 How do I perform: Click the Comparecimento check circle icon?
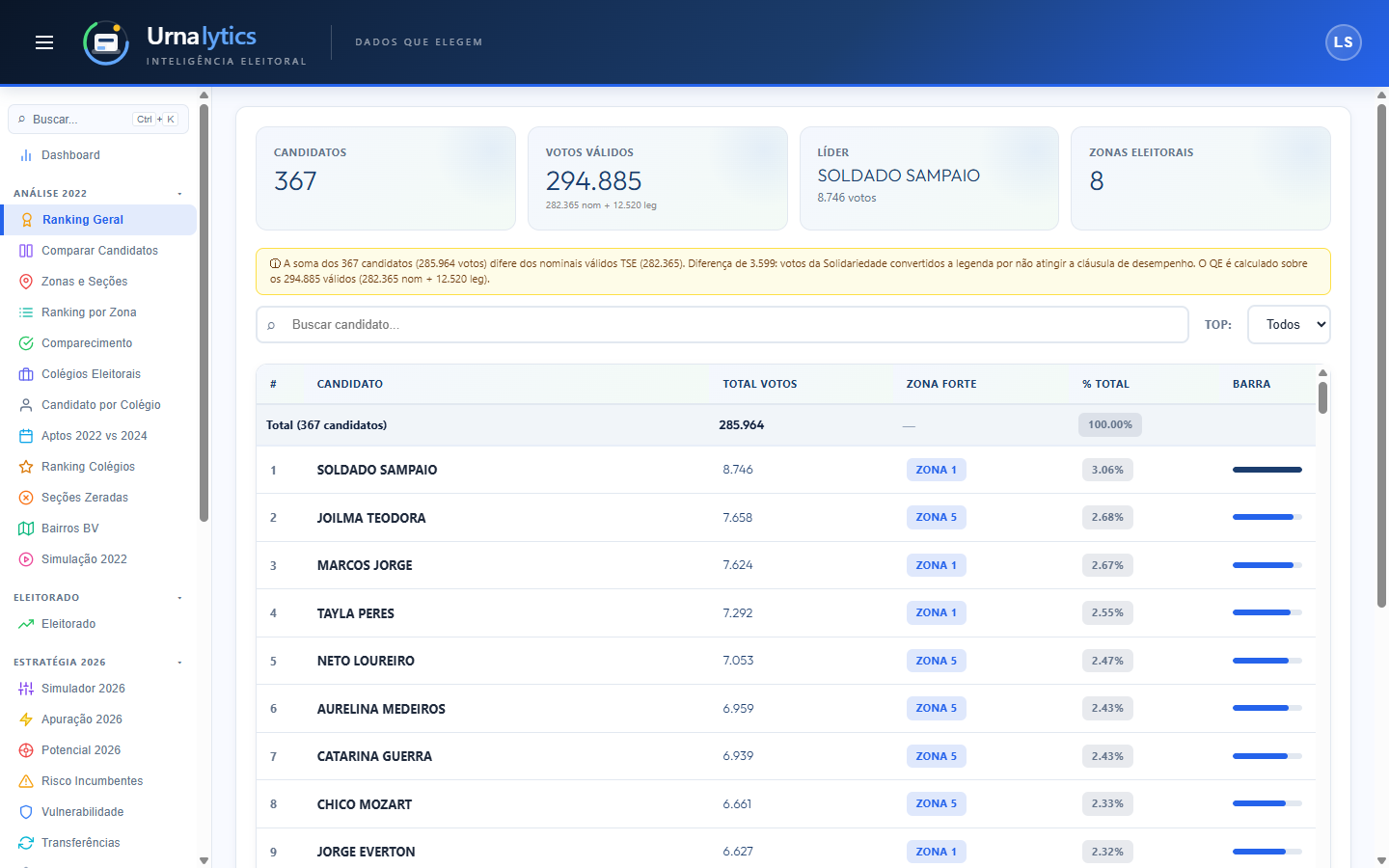(x=26, y=343)
